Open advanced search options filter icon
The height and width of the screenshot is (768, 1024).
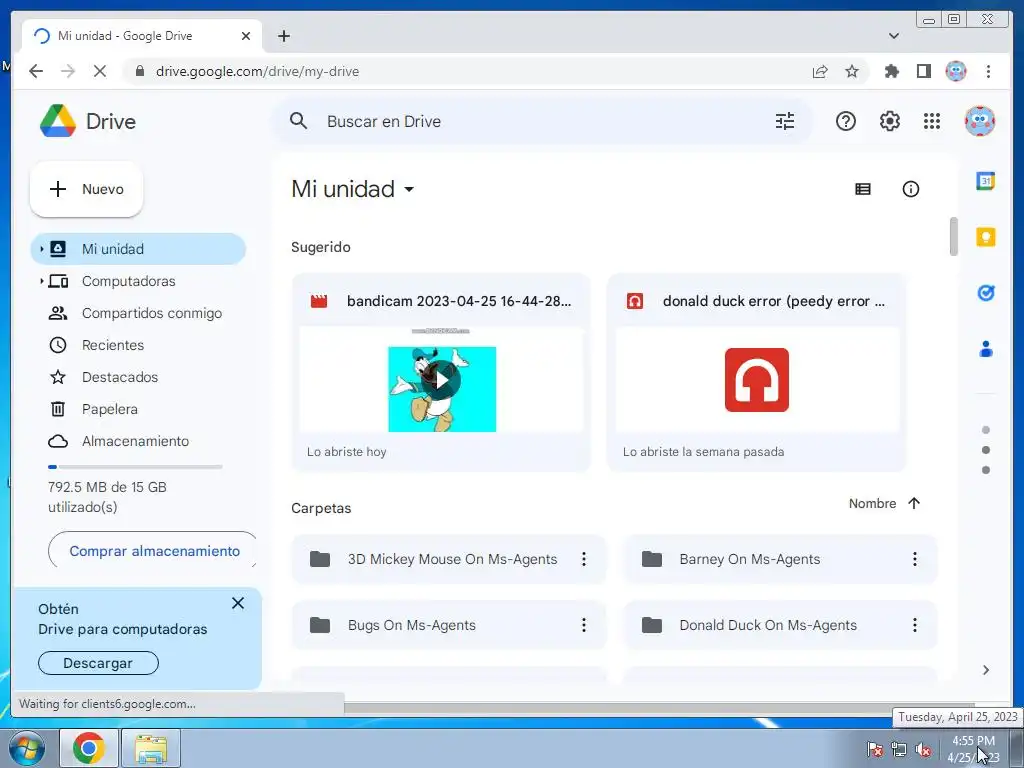[x=784, y=121]
